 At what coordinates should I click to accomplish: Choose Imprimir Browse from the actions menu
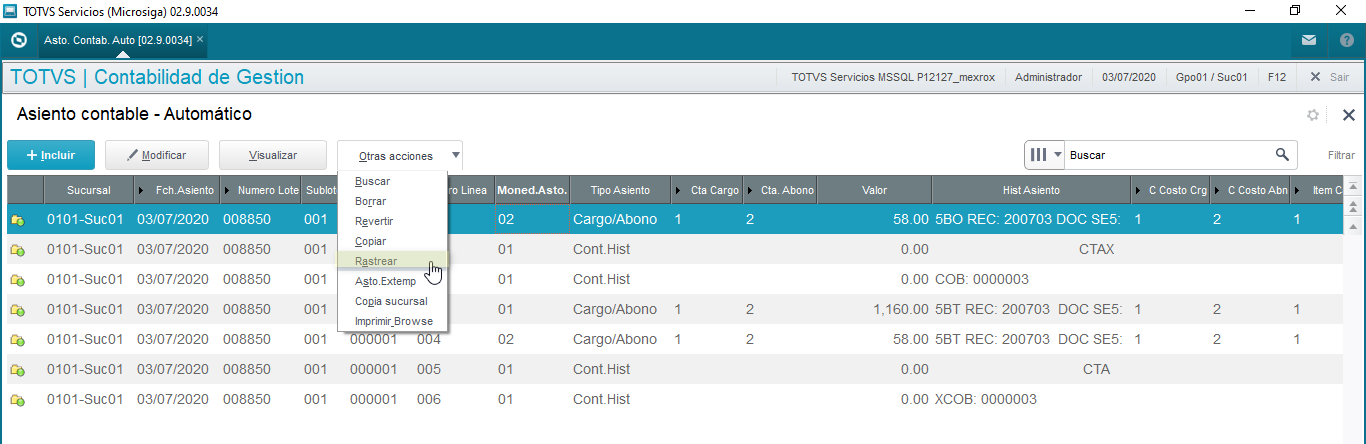click(x=394, y=321)
